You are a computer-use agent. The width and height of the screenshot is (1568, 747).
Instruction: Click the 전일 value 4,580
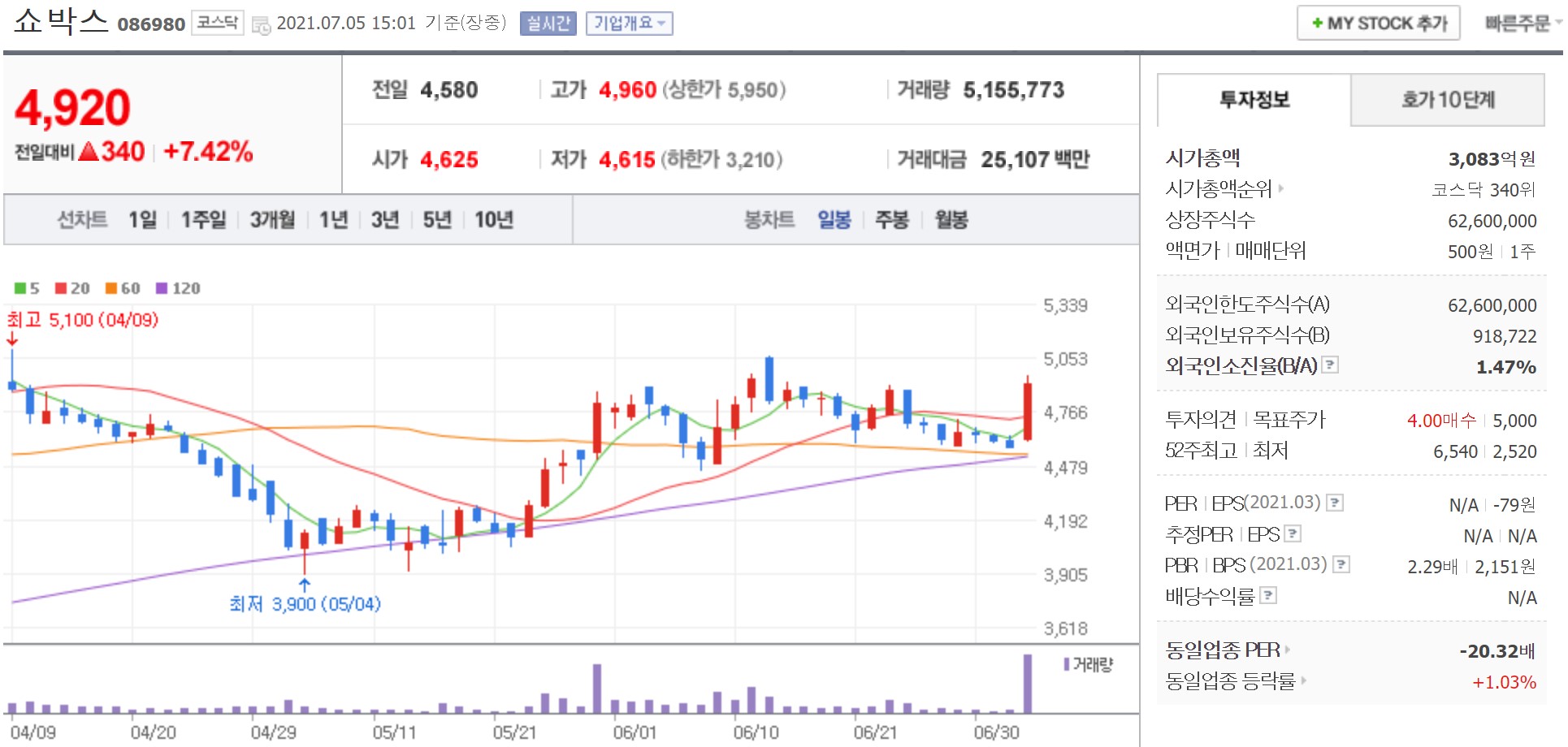[449, 89]
